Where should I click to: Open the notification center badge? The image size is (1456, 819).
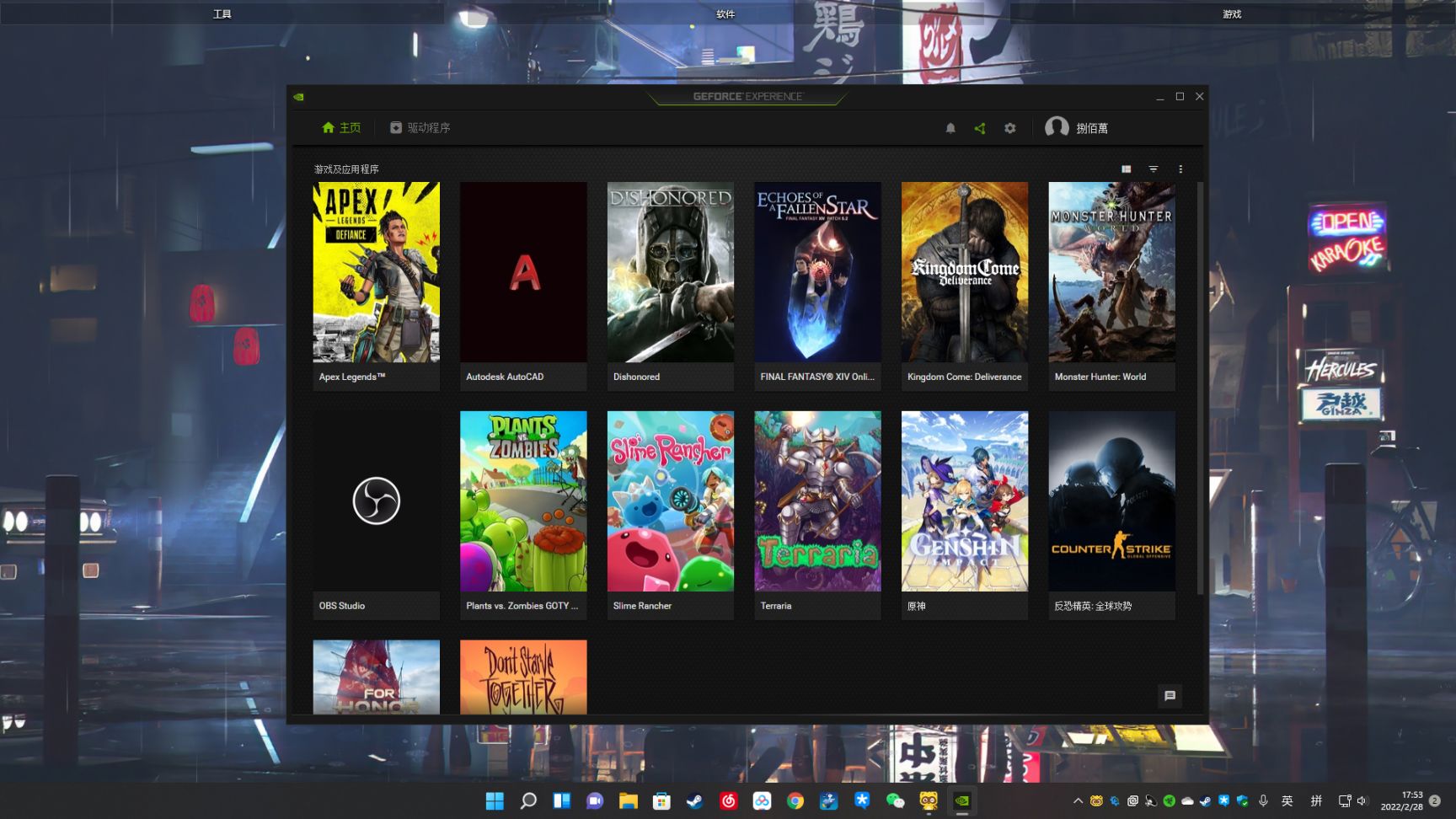1435,800
